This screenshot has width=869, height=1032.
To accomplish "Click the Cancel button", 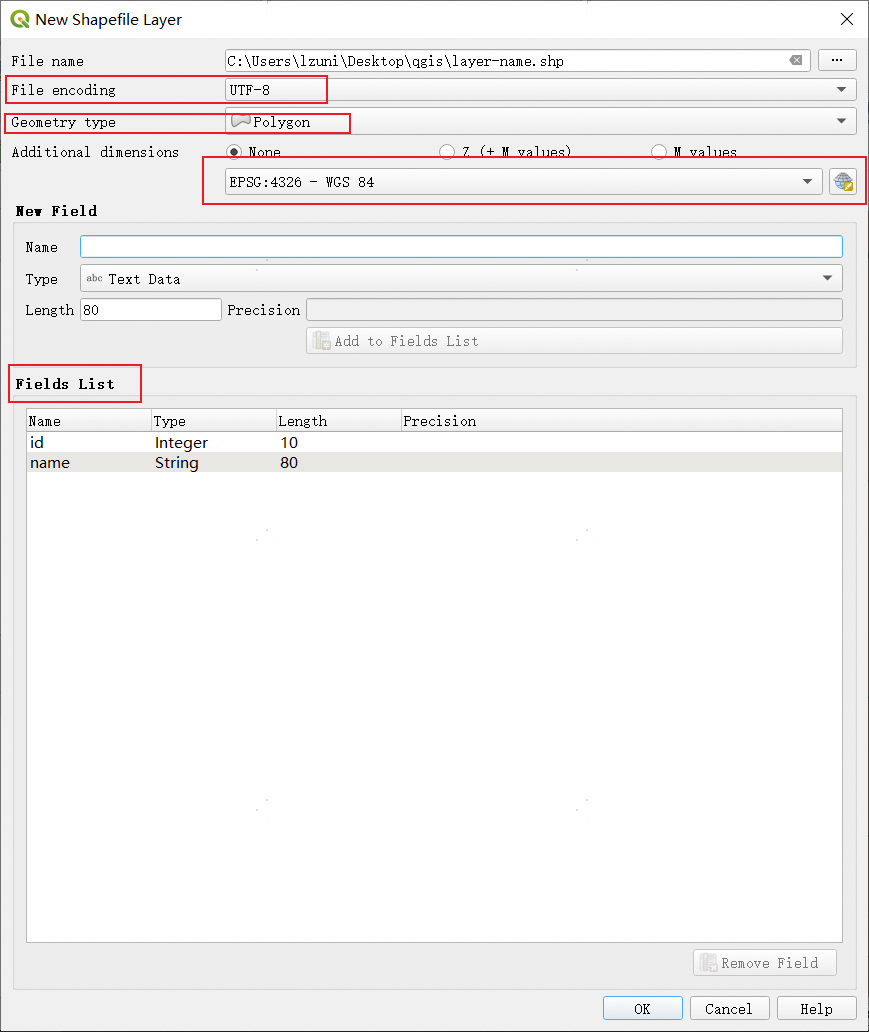I will pos(728,1008).
